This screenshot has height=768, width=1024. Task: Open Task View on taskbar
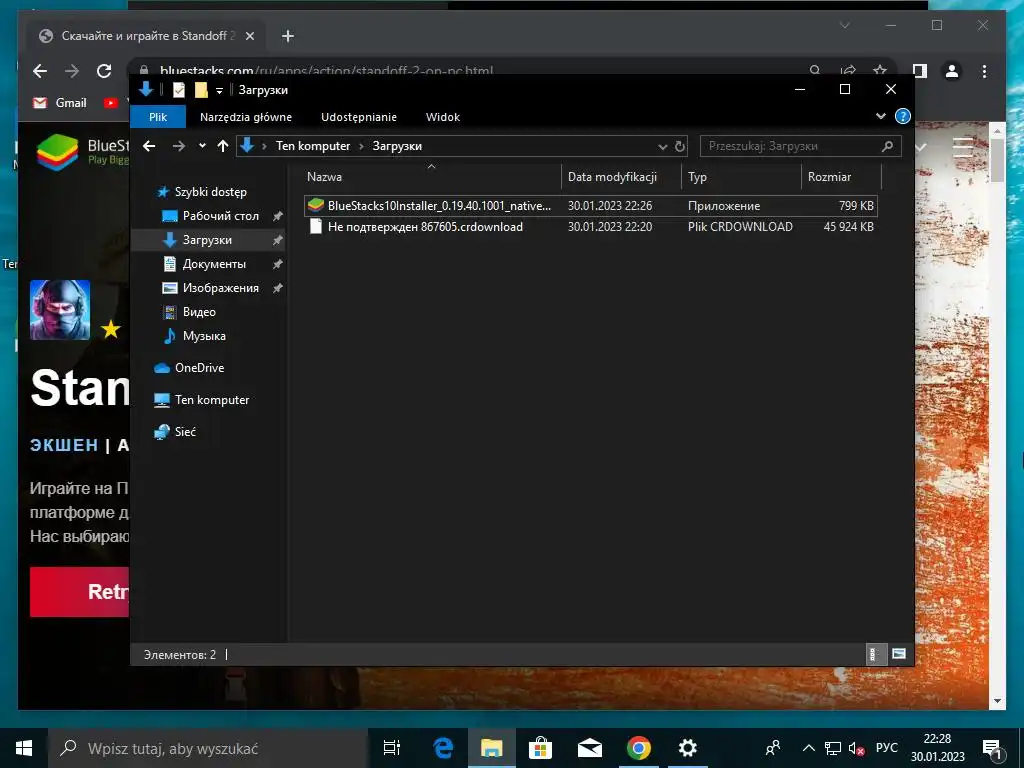click(x=392, y=748)
